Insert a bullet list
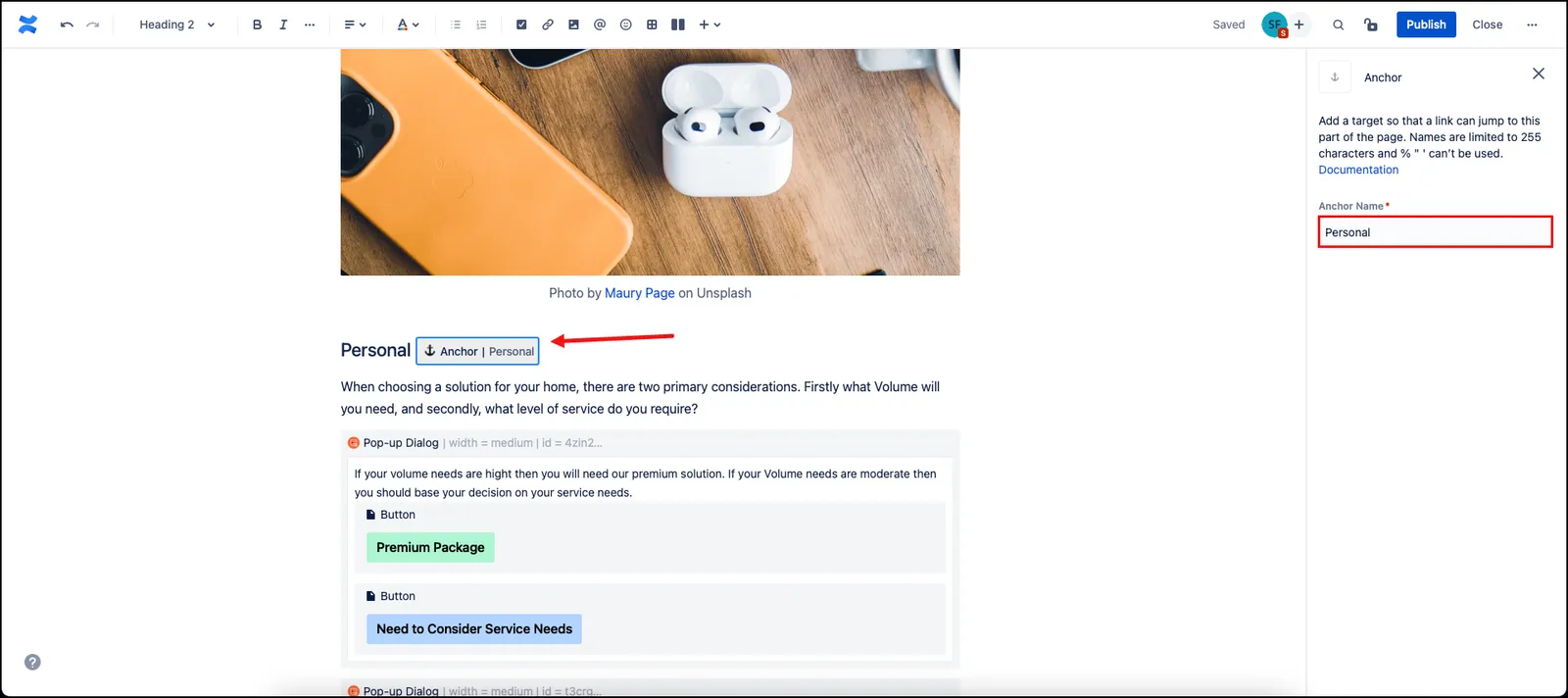1568x698 pixels. [456, 25]
